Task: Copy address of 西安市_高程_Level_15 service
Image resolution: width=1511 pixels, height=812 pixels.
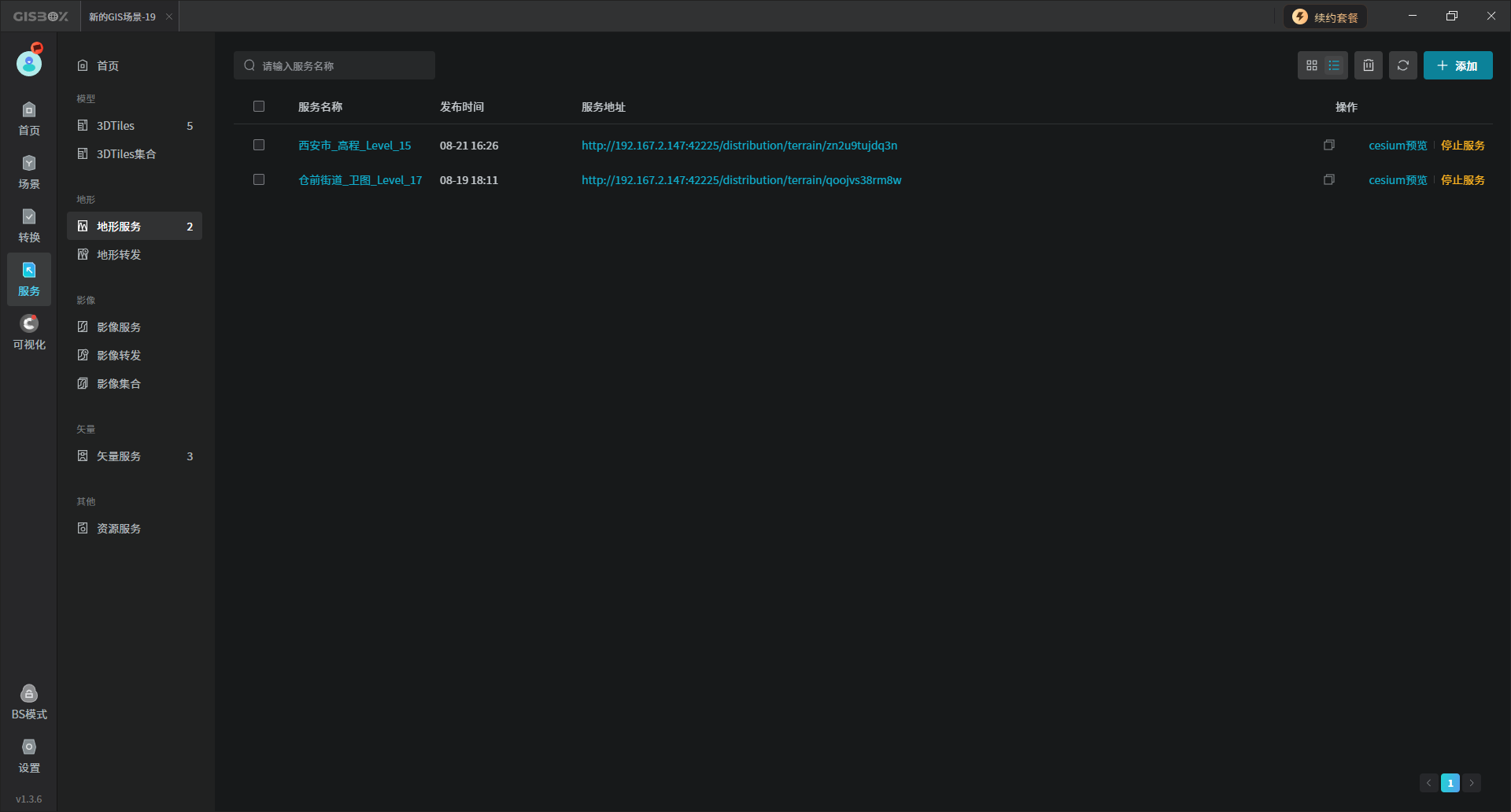Action: (1329, 146)
